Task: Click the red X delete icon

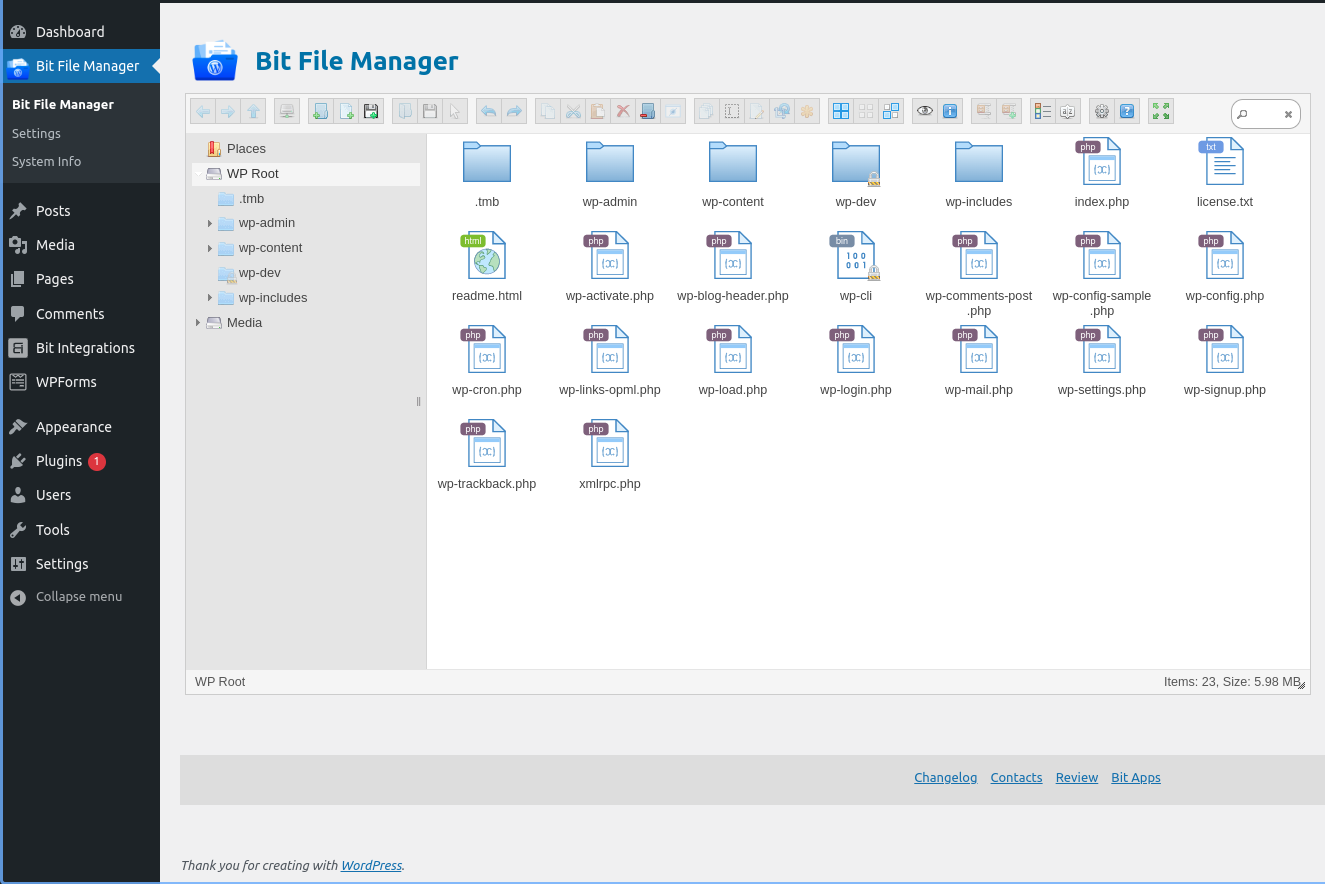Action: point(623,111)
